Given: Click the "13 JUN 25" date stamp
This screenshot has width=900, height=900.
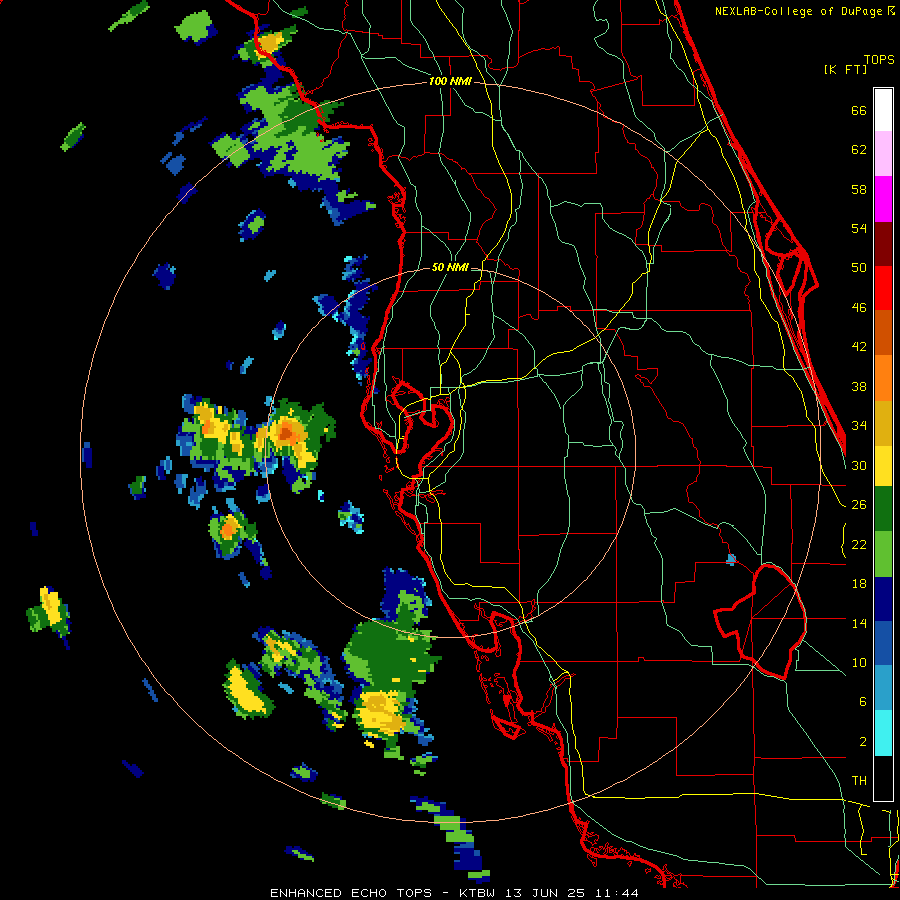Looking at the screenshot, I should click(547, 893).
